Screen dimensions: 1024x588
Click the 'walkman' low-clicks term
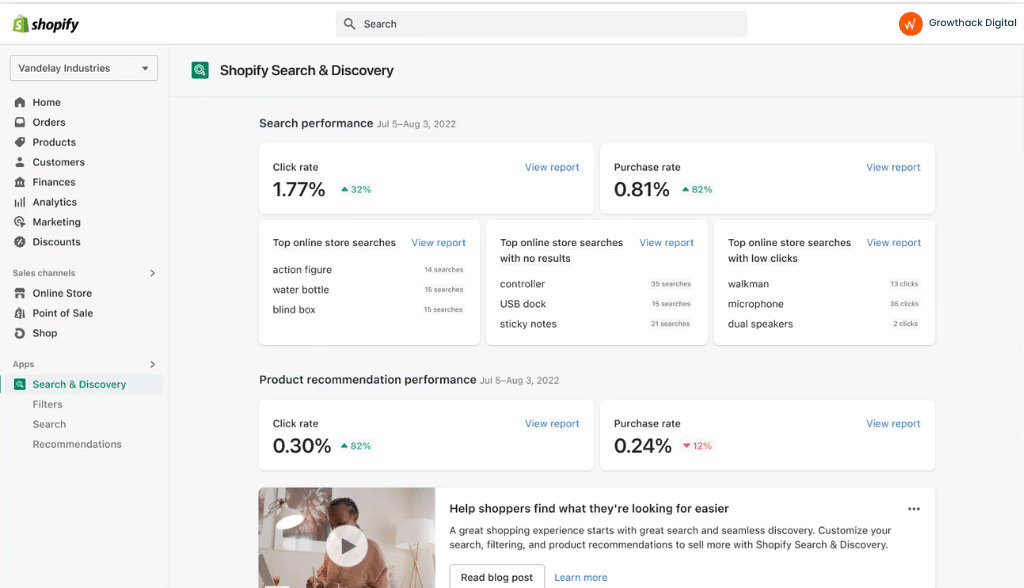[748, 284]
